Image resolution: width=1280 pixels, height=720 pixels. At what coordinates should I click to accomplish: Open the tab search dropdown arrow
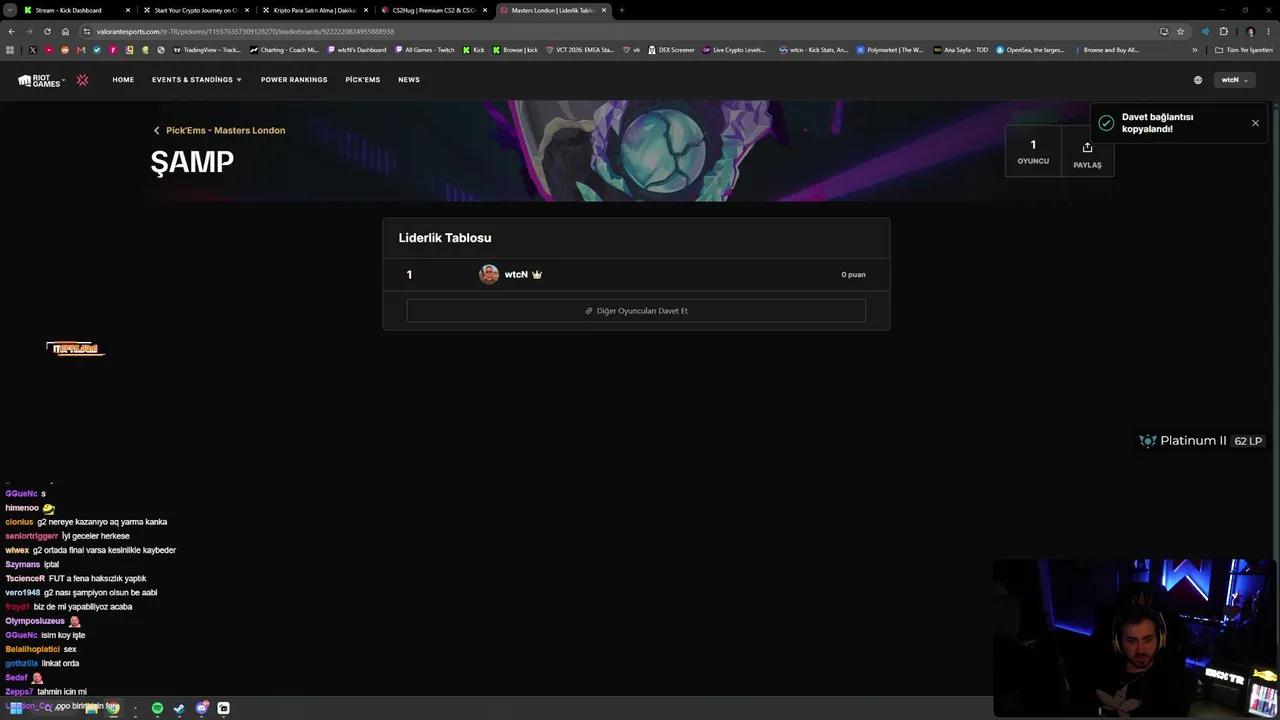[x=9, y=10]
